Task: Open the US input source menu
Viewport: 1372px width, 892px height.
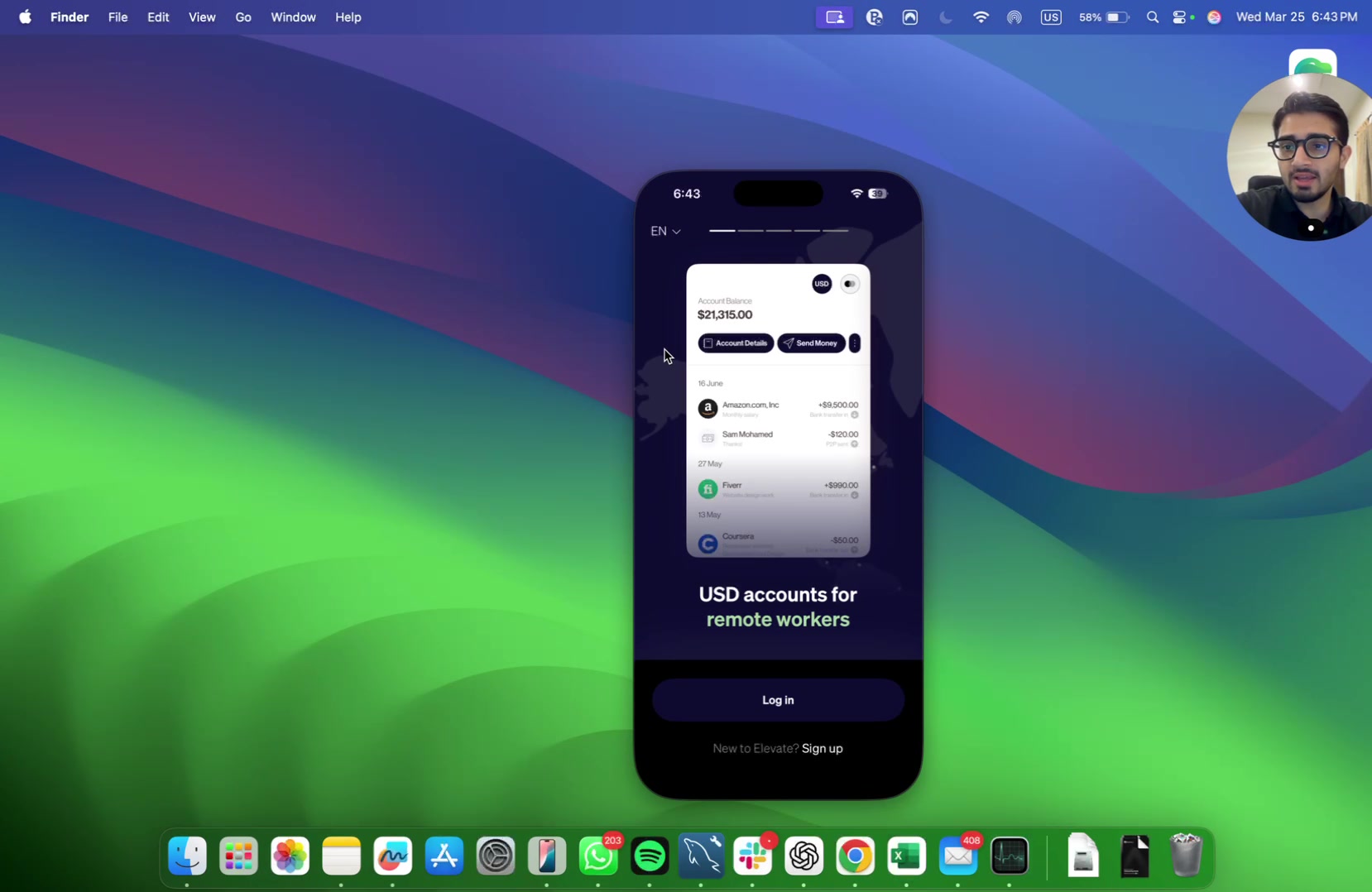Action: coord(1051,17)
